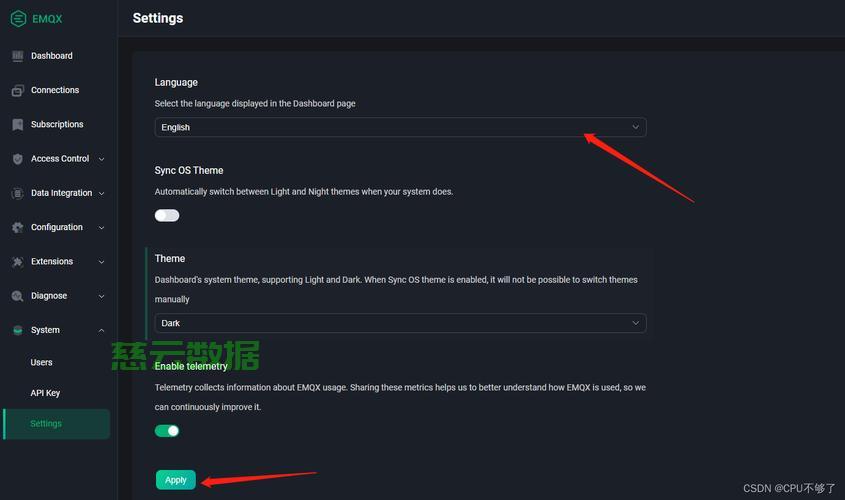Click the Apply button
Screen dimensions: 845x500
click(176, 480)
